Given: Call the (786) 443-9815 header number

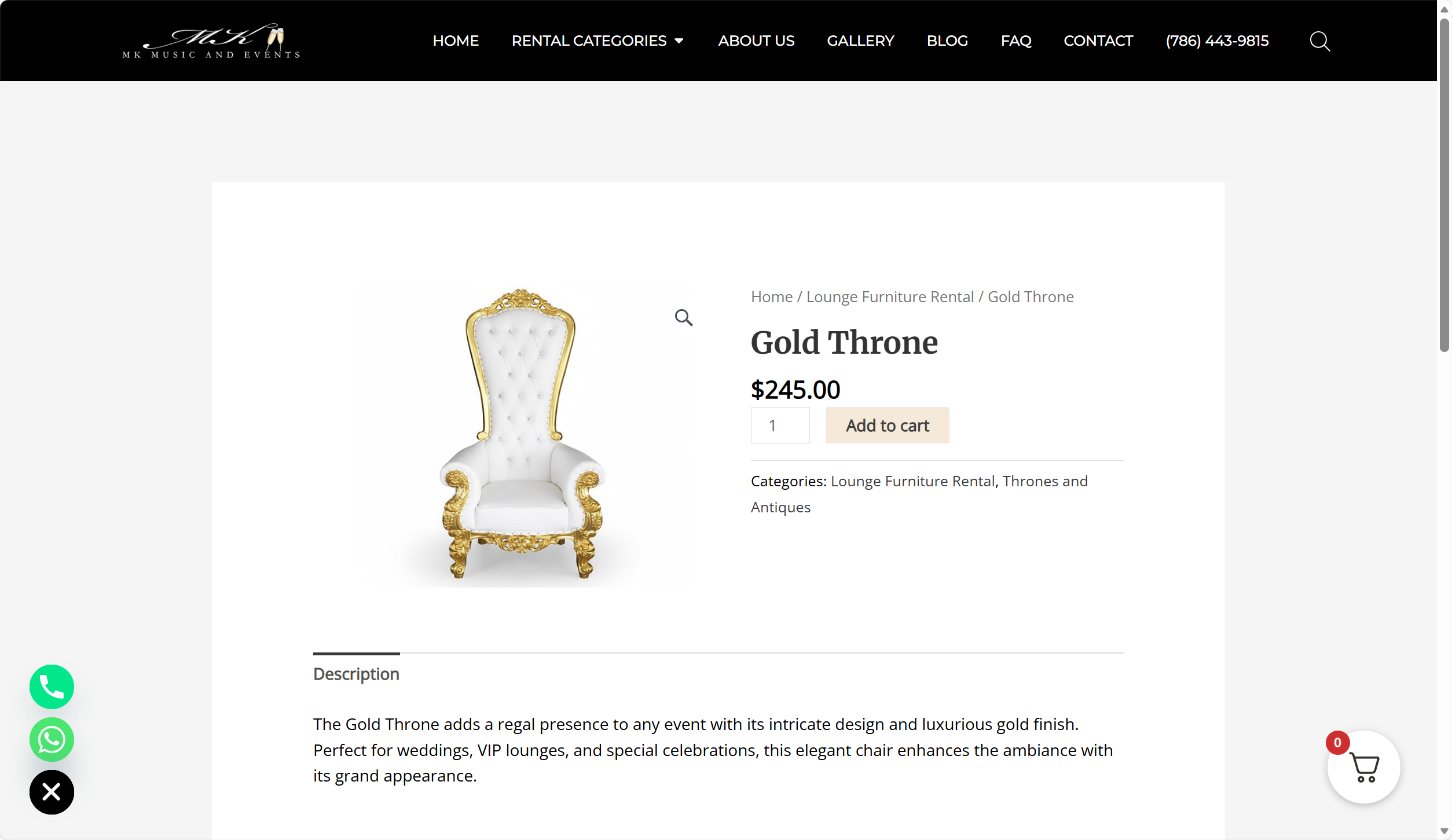Looking at the screenshot, I should tap(1217, 41).
